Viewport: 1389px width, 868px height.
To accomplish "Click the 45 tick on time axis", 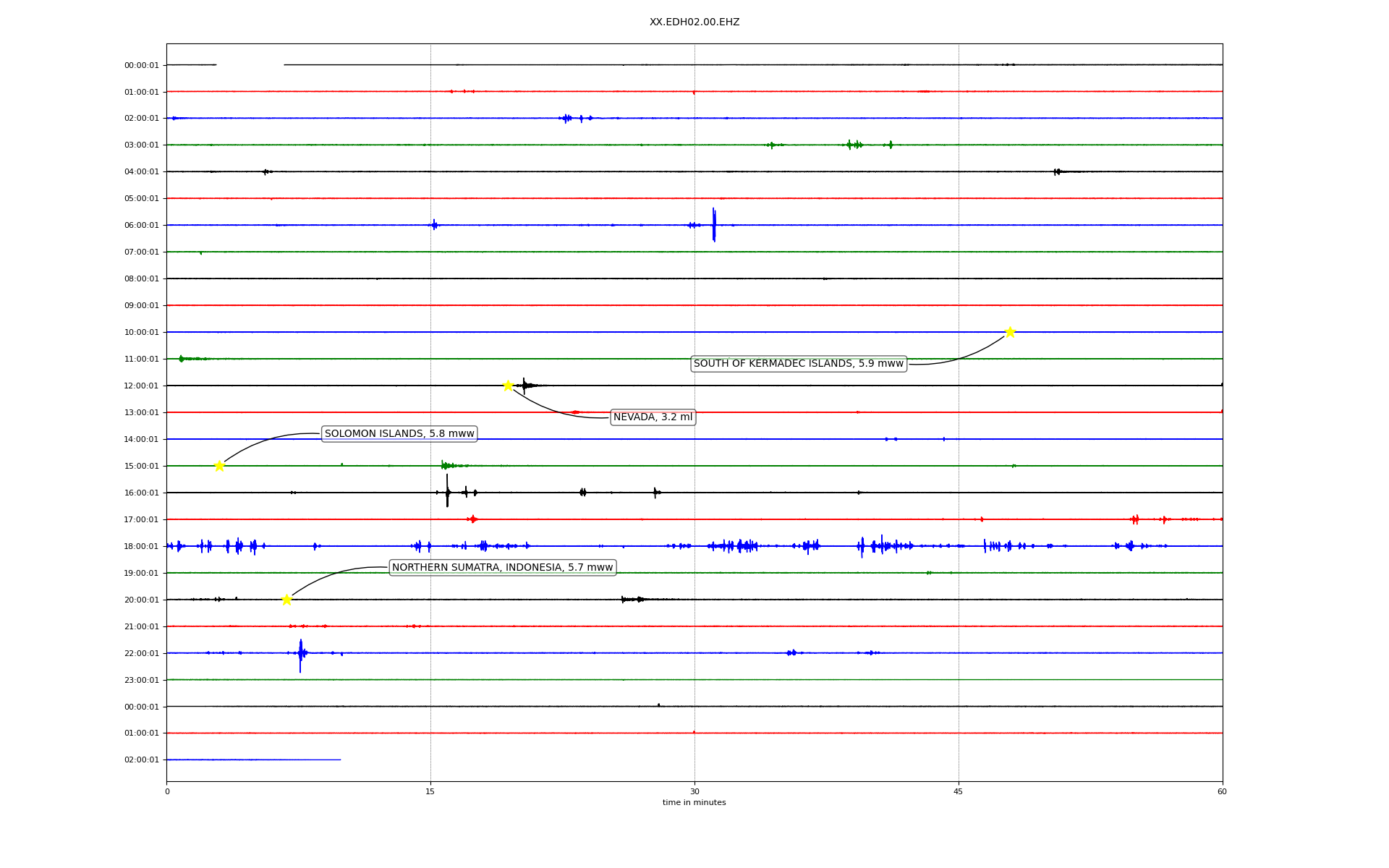I will pos(959,791).
